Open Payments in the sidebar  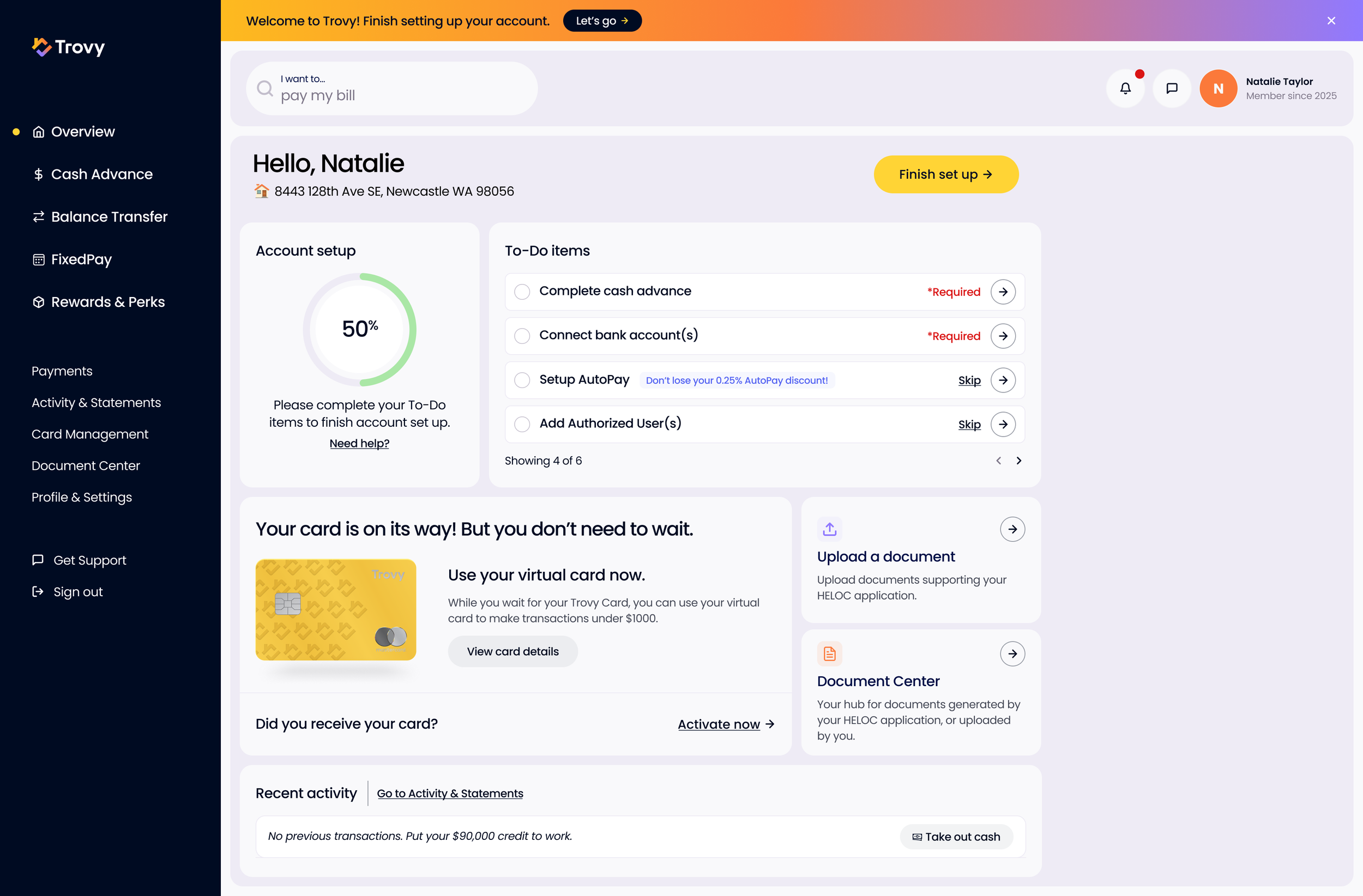(62, 371)
